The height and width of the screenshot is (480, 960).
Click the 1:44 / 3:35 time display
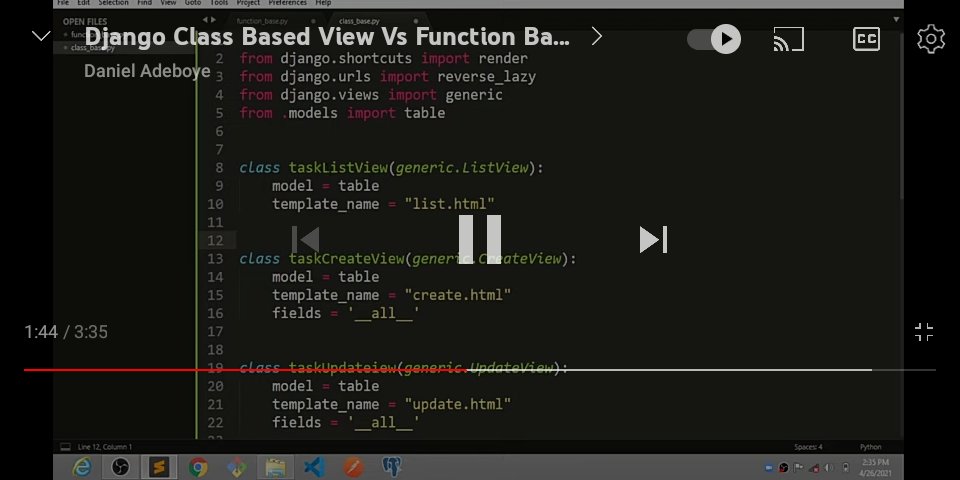tap(66, 332)
